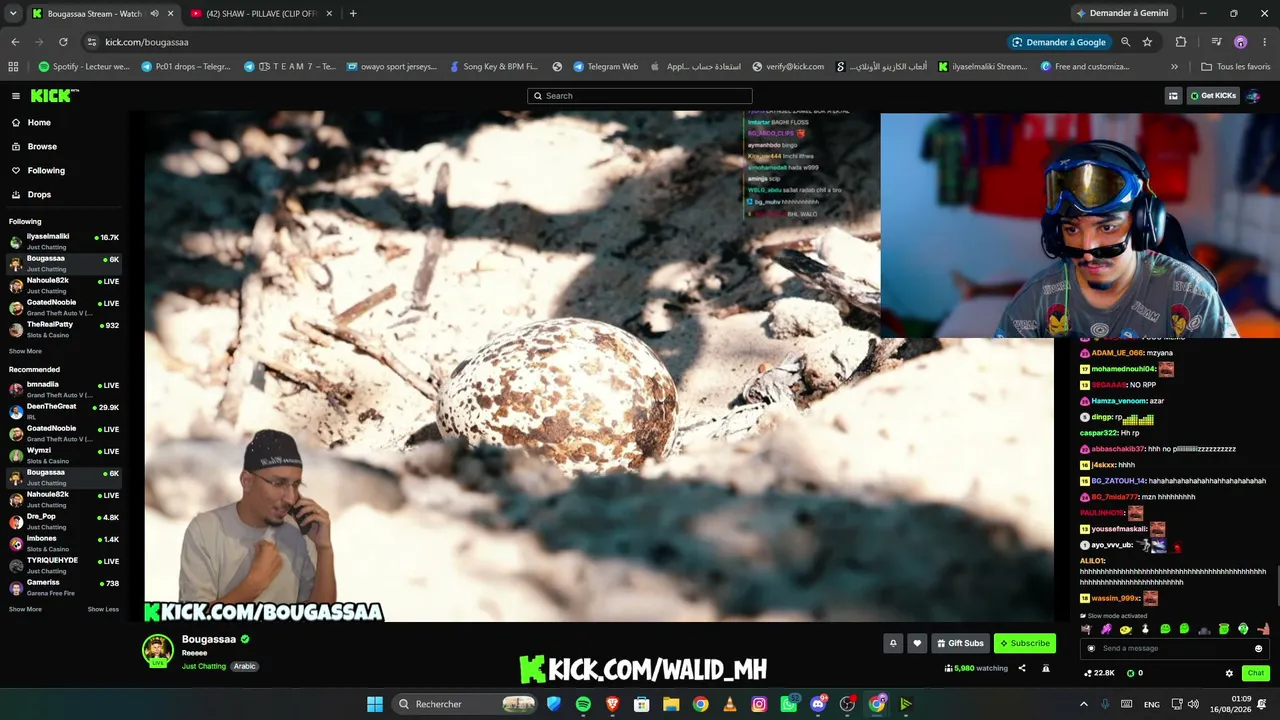Toggle the chat panel layout icon
This screenshot has width=1280, height=720.
[1173, 96]
